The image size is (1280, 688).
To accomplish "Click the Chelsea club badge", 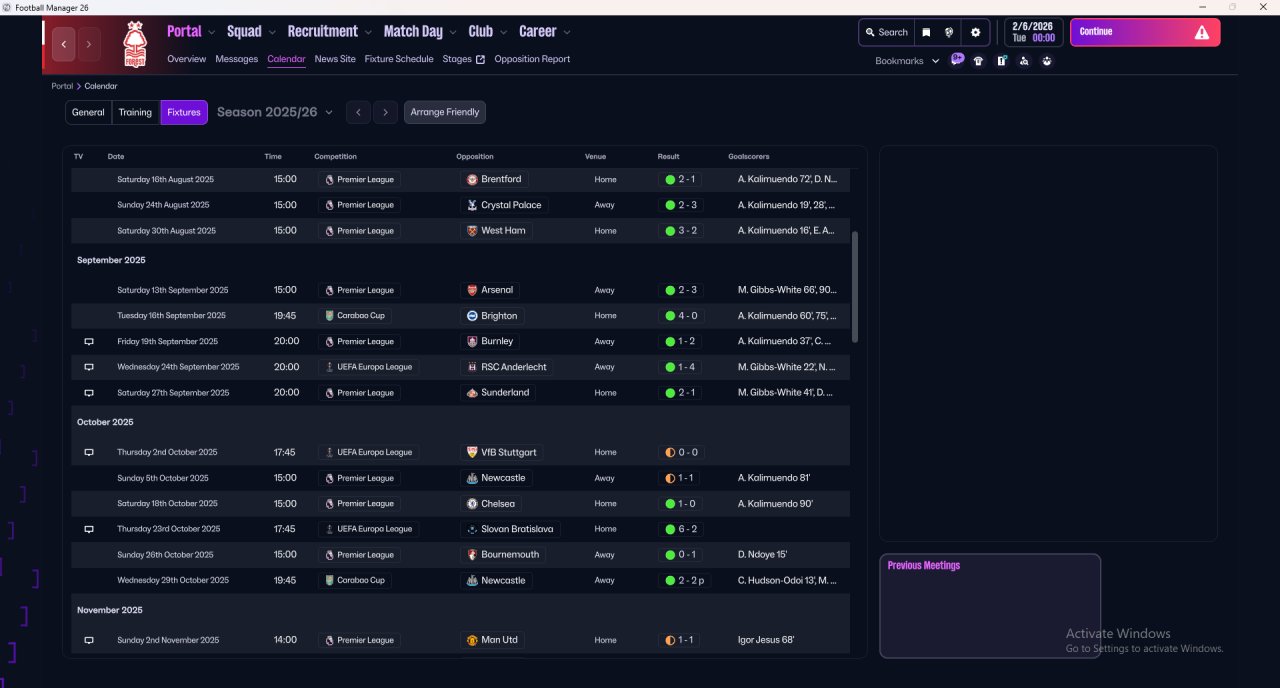I will 472,504.
